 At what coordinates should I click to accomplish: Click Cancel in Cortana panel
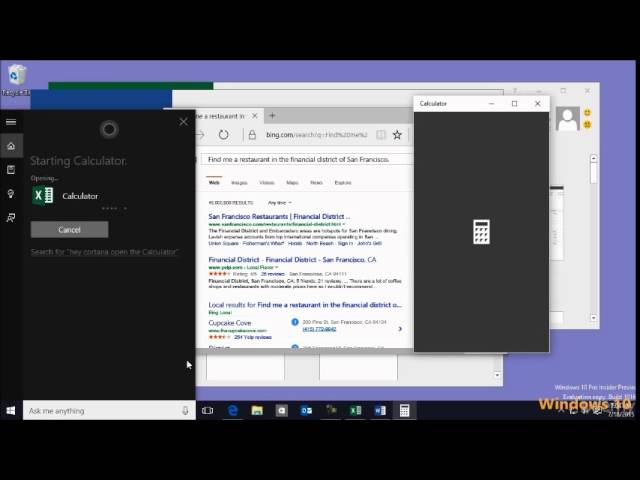click(x=69, y=229)
